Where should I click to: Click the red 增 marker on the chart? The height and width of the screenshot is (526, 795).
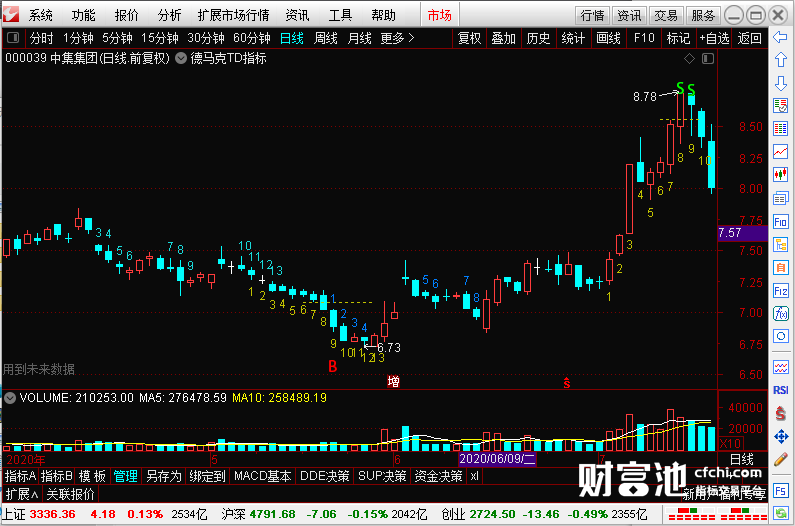pos(393,381)
